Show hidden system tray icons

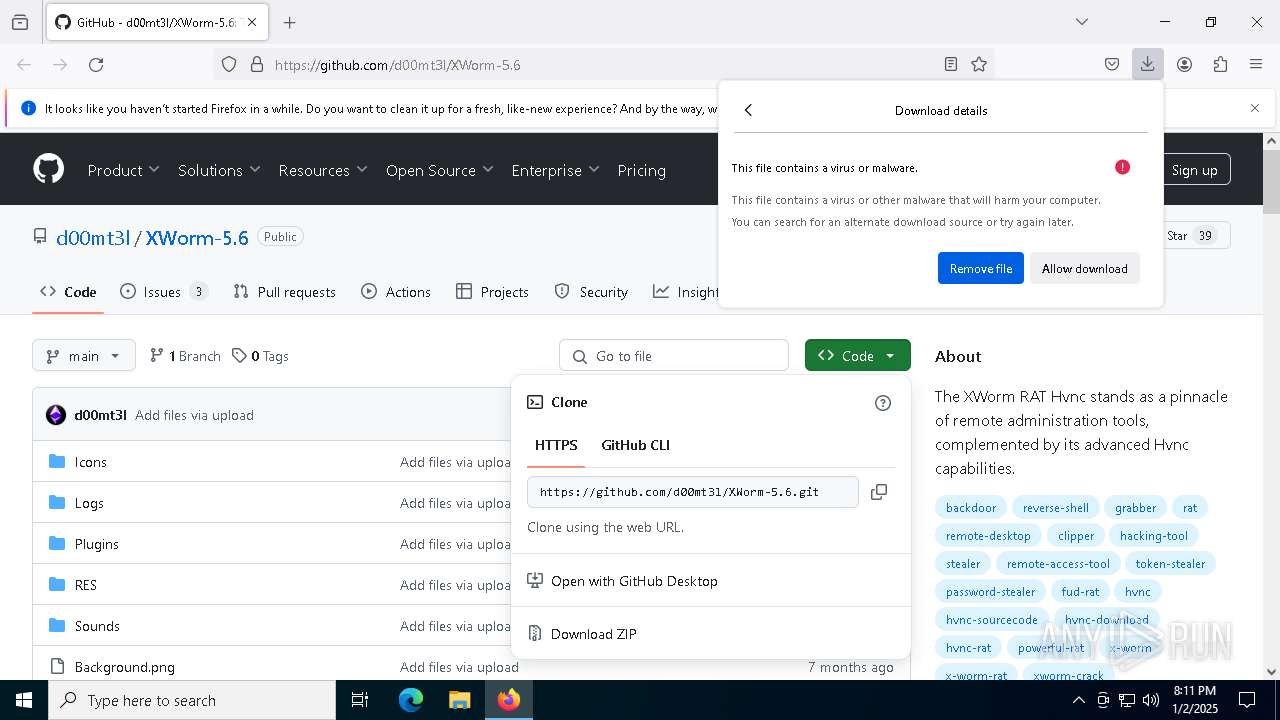(1079, 700)
